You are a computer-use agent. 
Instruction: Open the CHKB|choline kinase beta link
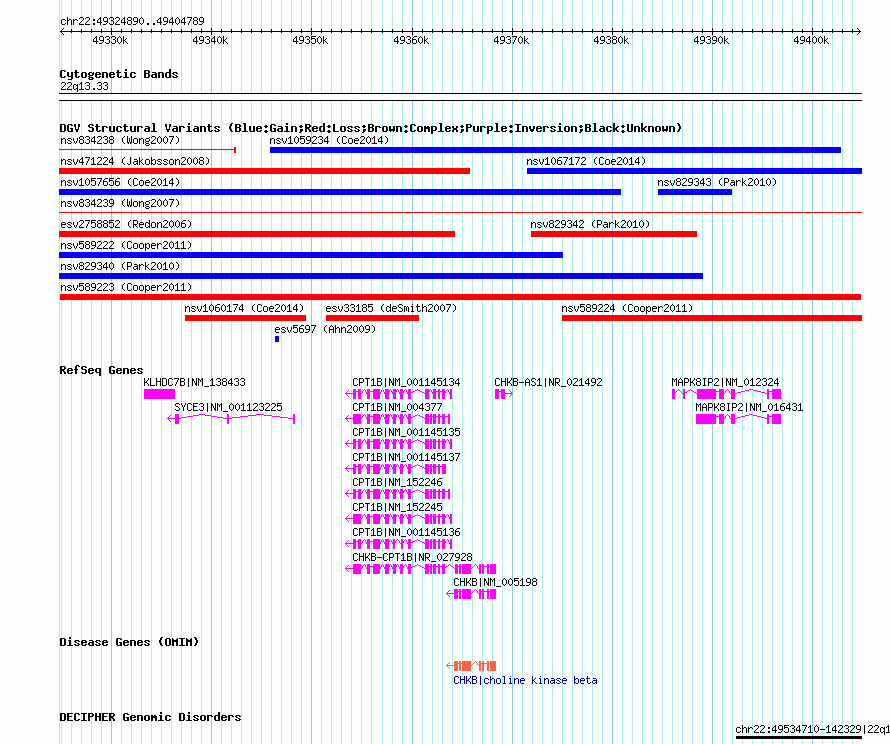click(525, 680)
